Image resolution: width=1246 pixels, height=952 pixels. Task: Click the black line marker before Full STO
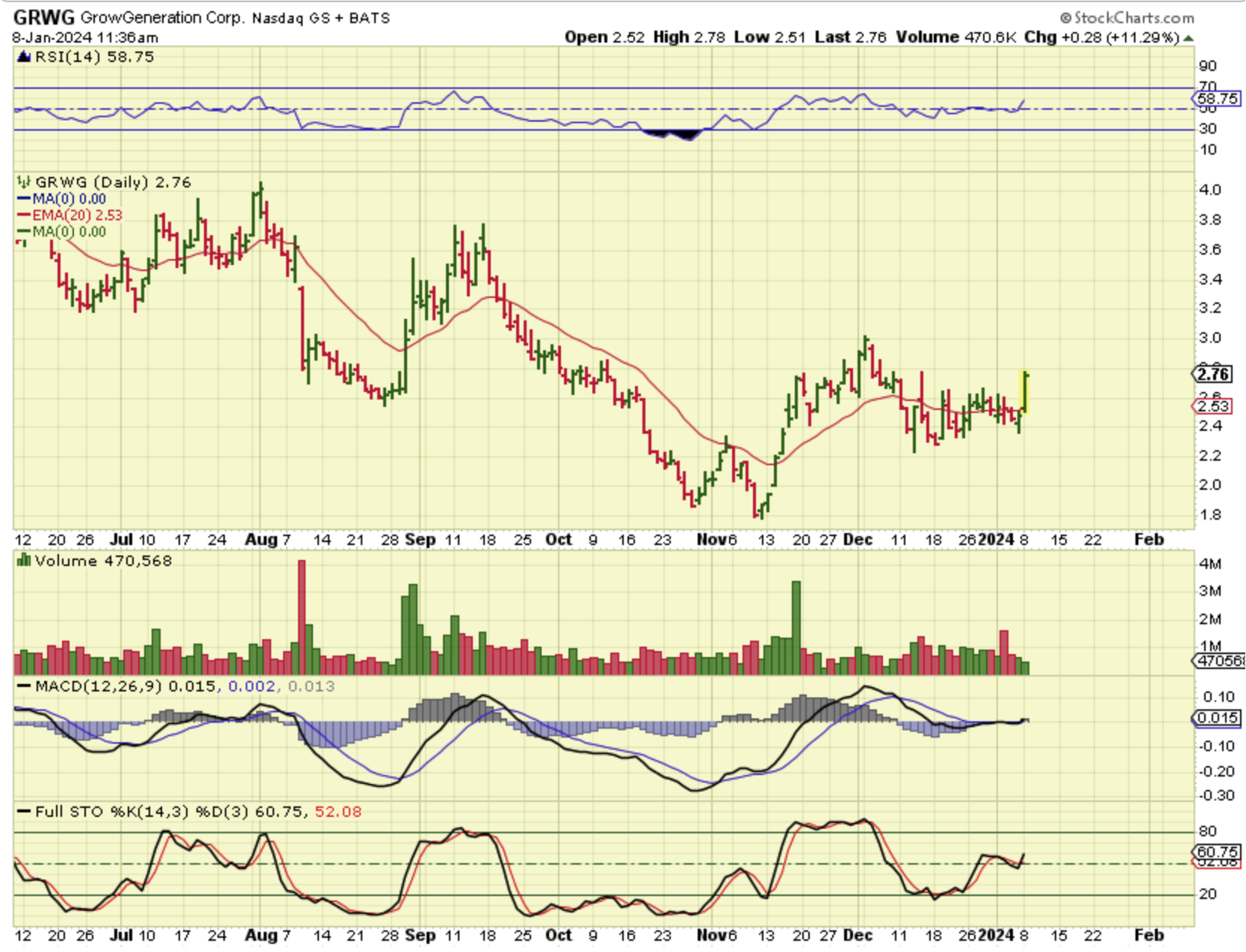(24, 812)
